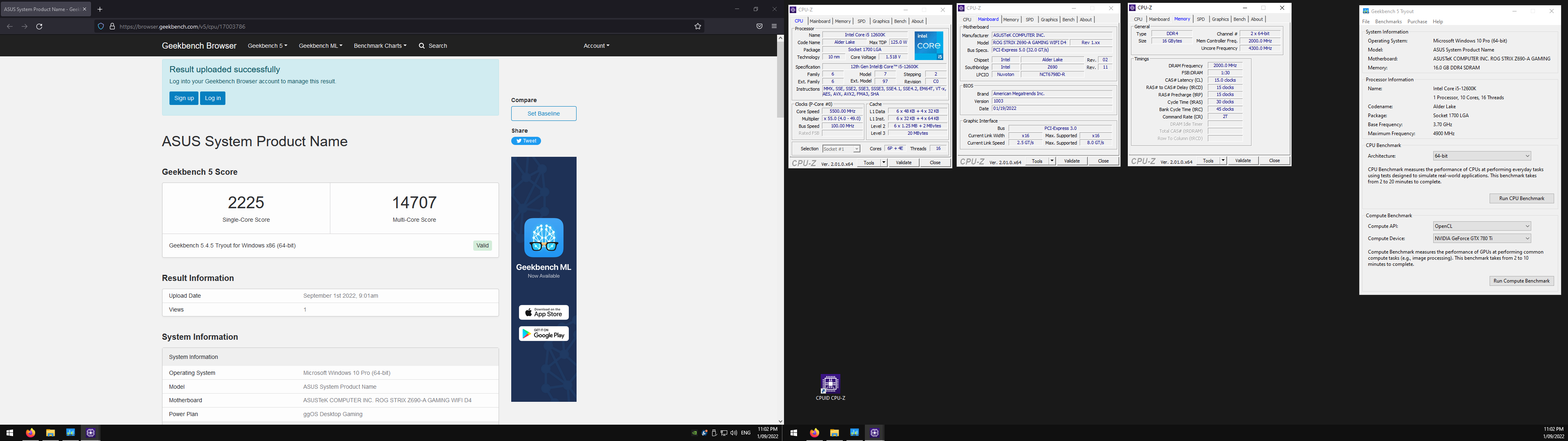Open the Get it on Google Play badge

tap(543, 334)
